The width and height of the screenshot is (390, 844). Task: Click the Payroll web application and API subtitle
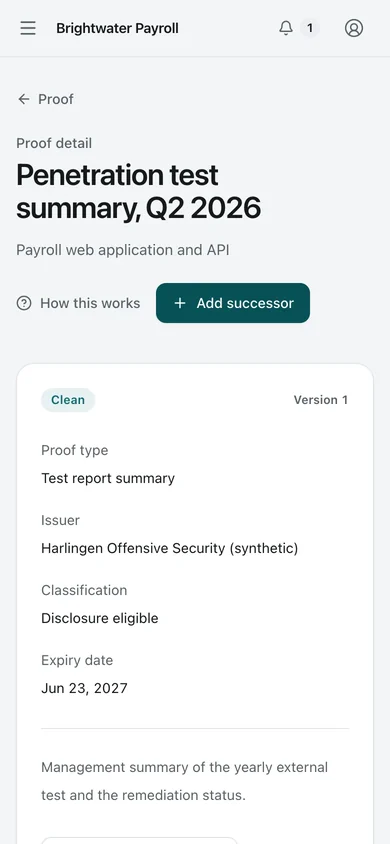123,250
